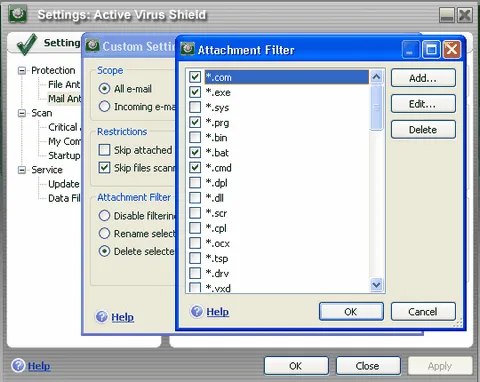Collapse the Protection tree node
Viewport: 480px width, 382px height.
(22, 70)
